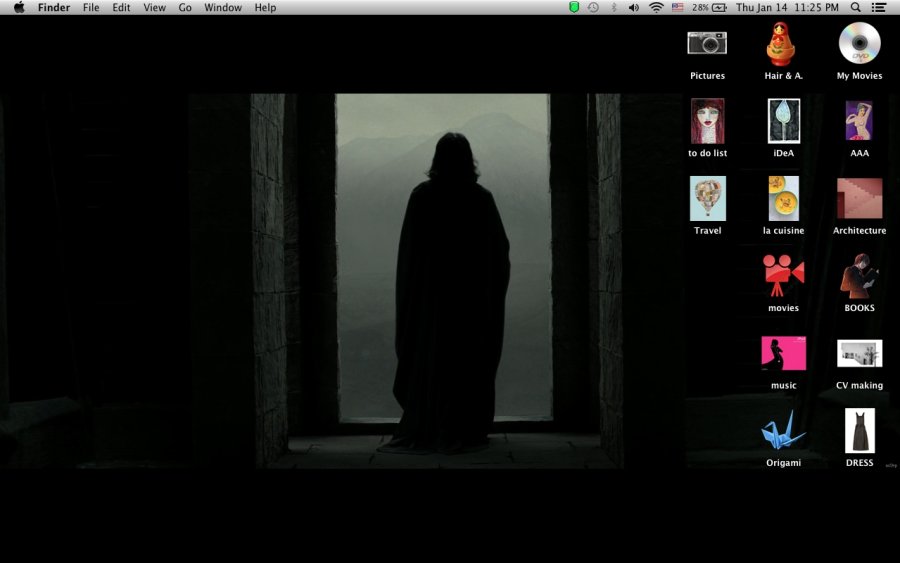This screenshot has width=900, height=563.
Task: Open the Edit menu
Action: click(x=121, y=7)
